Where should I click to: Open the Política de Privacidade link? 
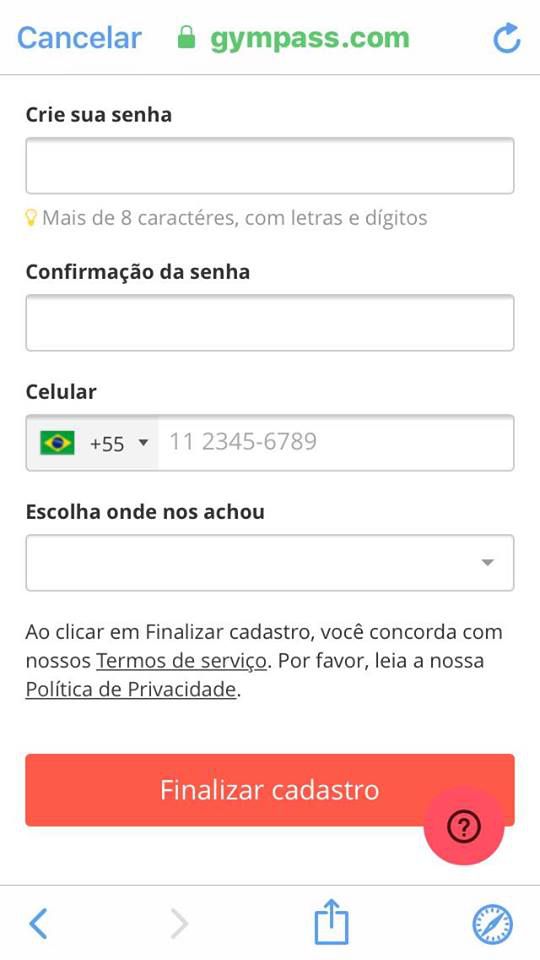(130, 690)
